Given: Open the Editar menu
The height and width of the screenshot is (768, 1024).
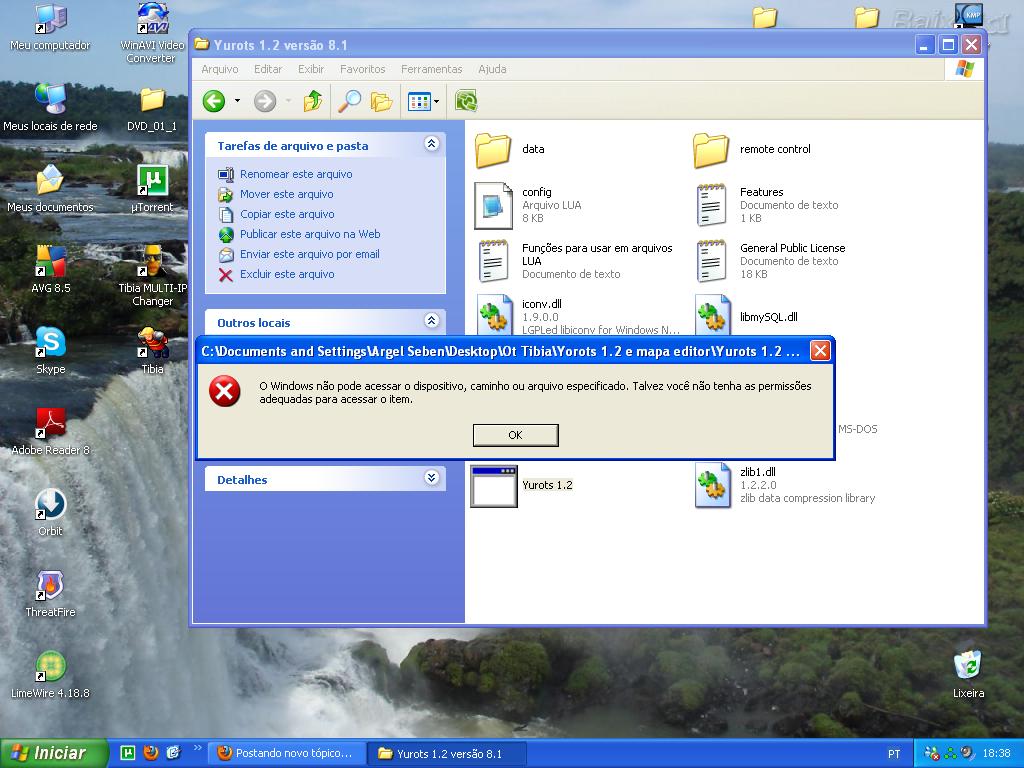Looking at the screenshot, I should pos(268,69).
